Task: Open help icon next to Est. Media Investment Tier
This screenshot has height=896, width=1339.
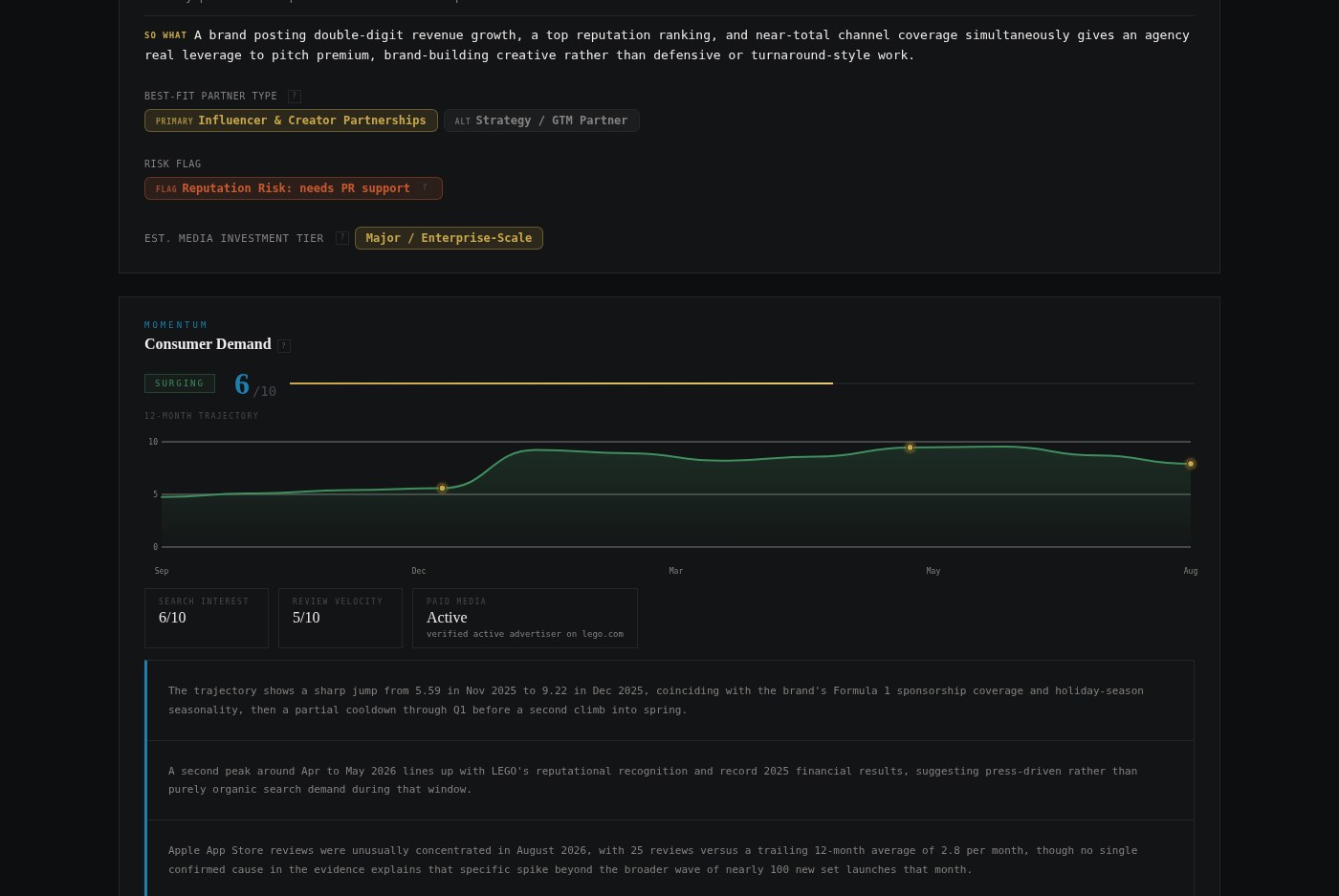Action: click(x=341, y=238)
